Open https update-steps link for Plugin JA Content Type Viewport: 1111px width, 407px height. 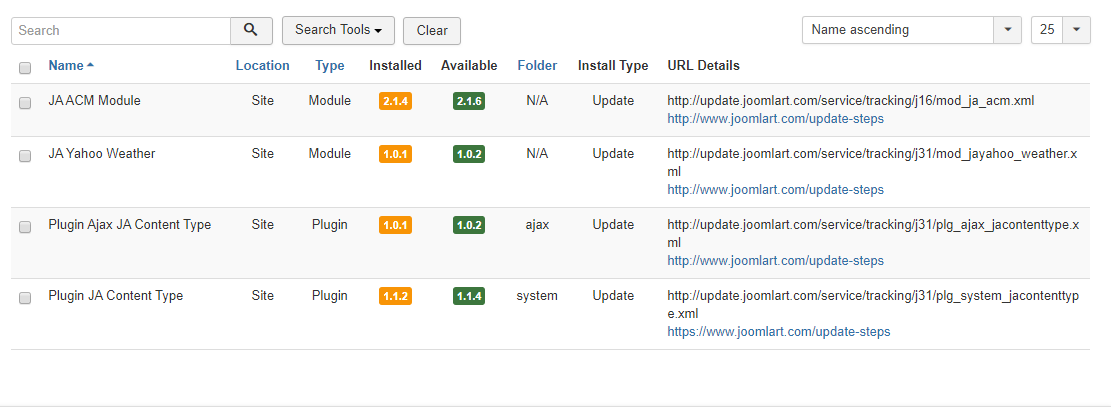tap(779, 331)
